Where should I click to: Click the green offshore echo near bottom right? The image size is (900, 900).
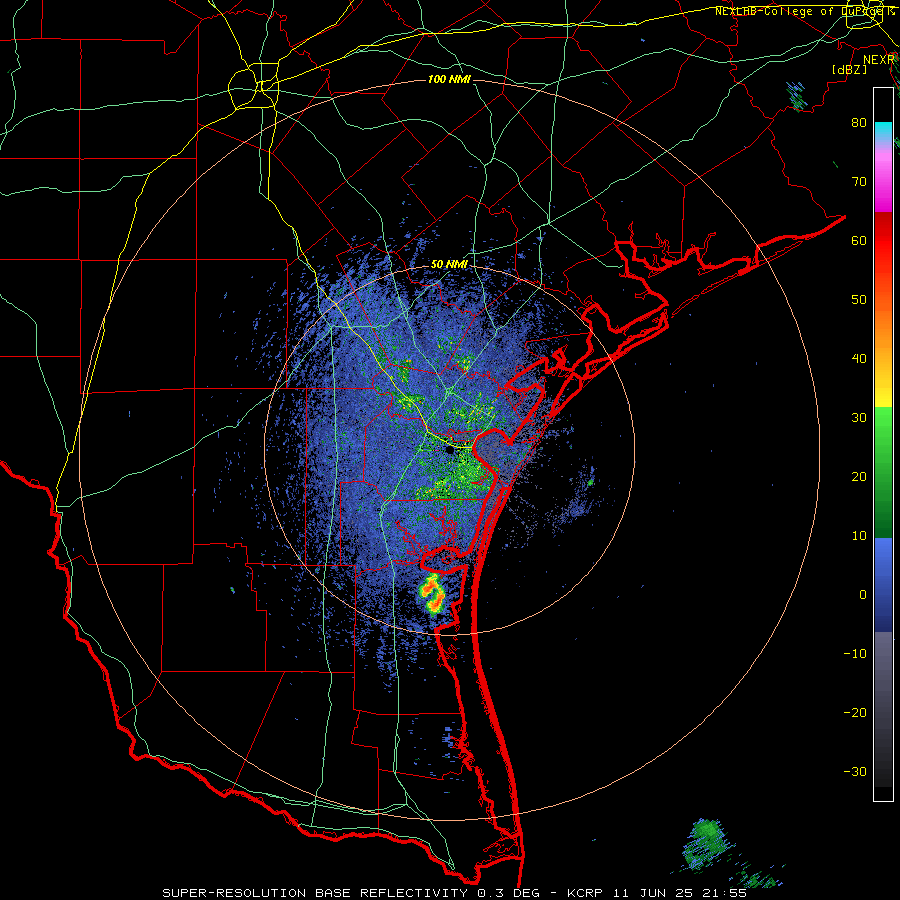[x=707, y=843]
